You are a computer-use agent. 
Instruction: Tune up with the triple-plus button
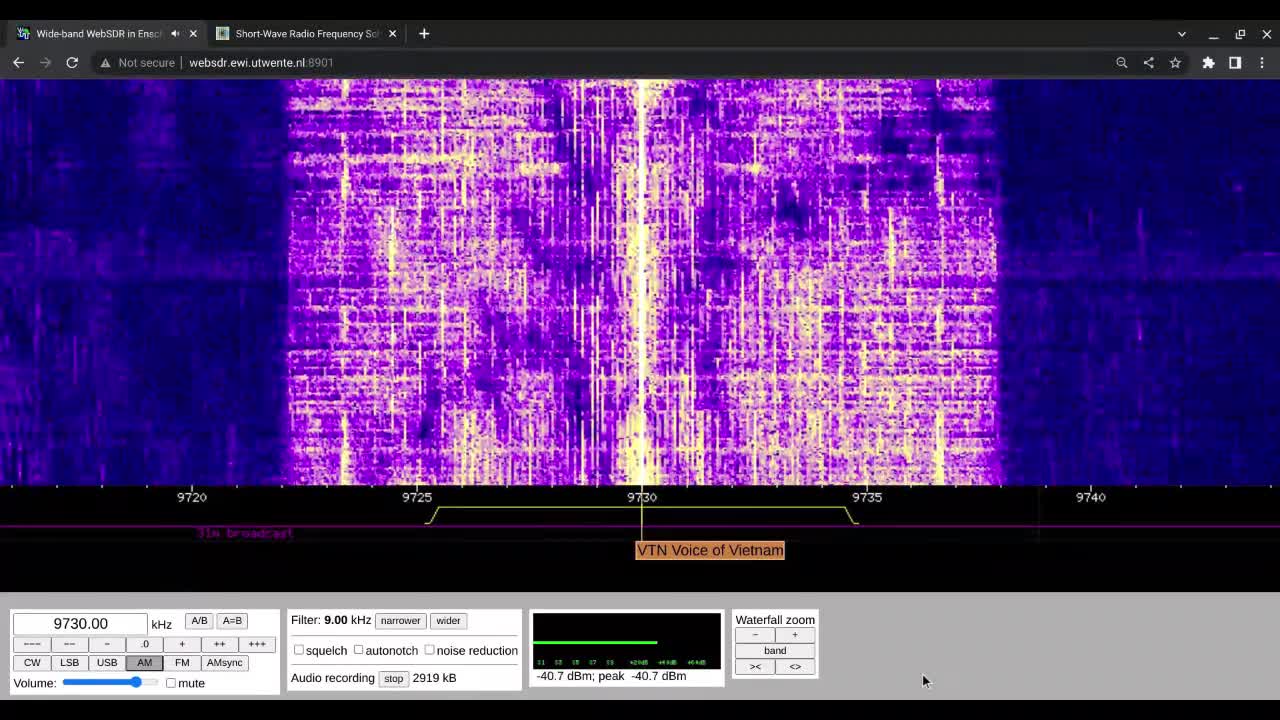coord(257,644)
